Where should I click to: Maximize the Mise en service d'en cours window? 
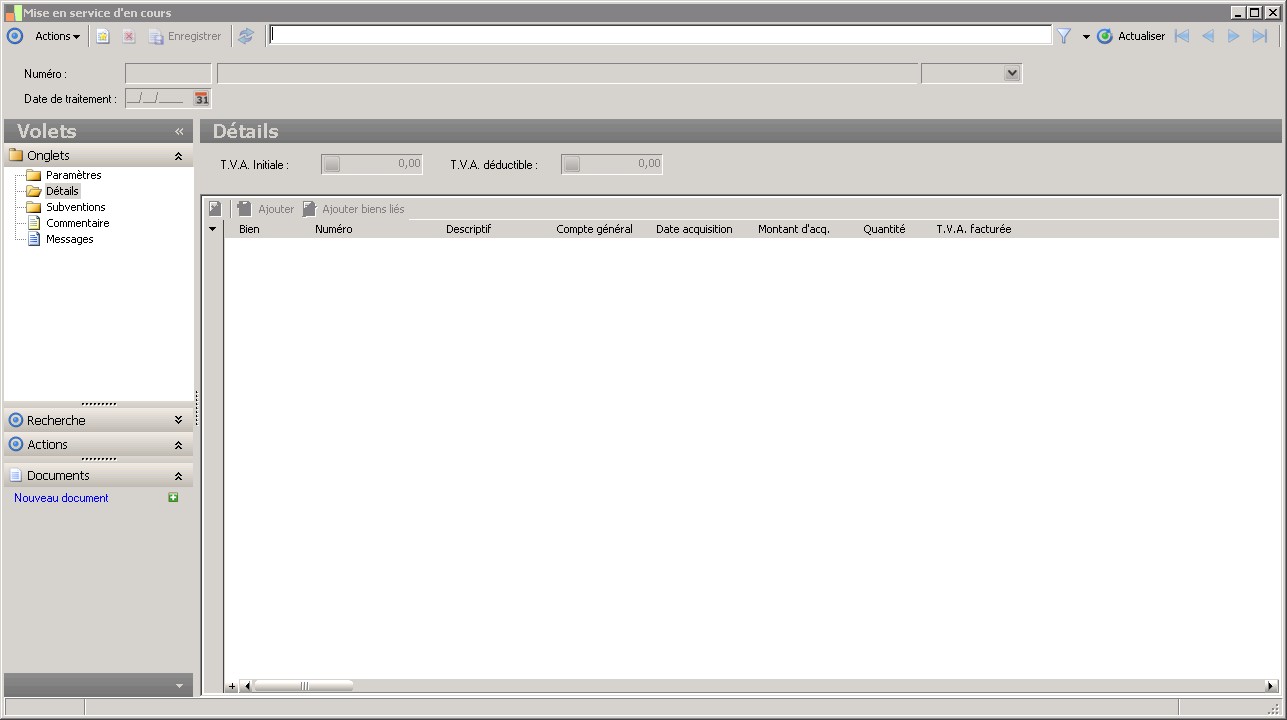(x=1254, y=13)
